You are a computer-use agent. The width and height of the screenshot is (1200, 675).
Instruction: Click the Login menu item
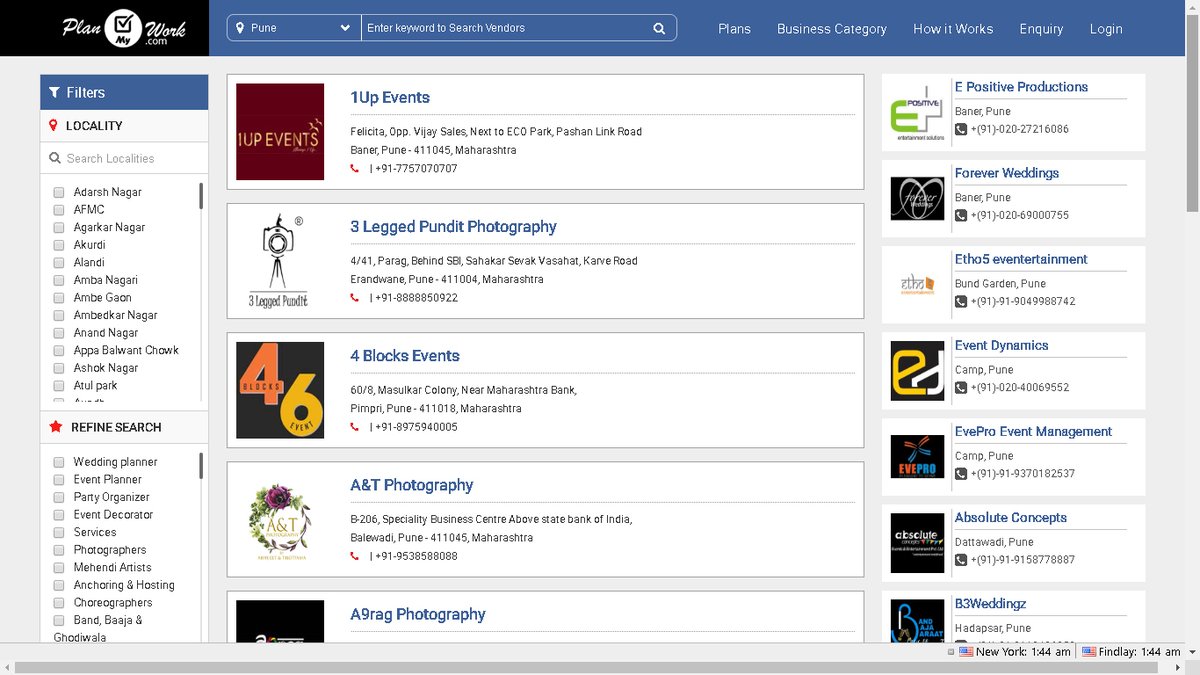pyautogui.click(x=1106, y=29)
